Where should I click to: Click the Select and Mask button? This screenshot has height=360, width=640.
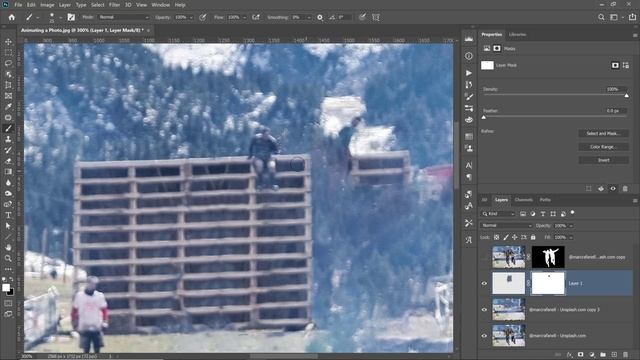pos(603,133)
